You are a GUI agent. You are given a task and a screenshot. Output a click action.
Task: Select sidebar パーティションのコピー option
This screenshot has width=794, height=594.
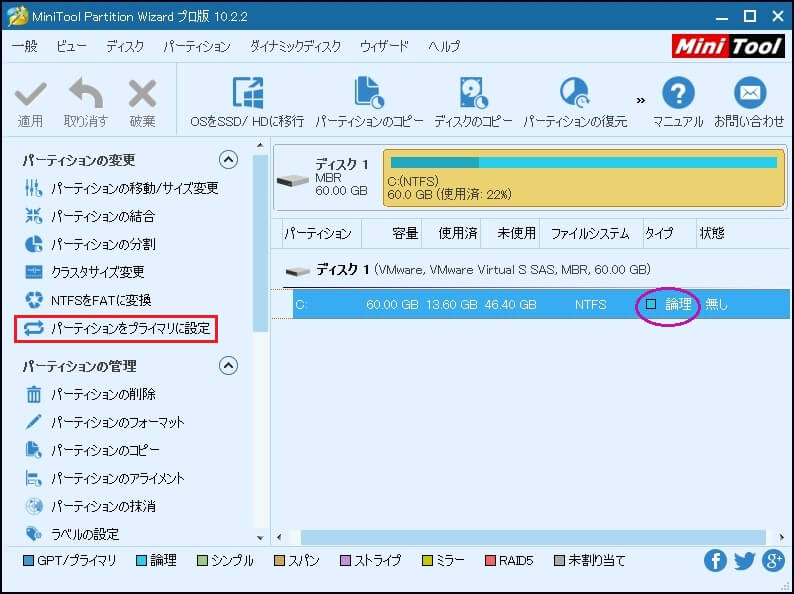[92, 450]
